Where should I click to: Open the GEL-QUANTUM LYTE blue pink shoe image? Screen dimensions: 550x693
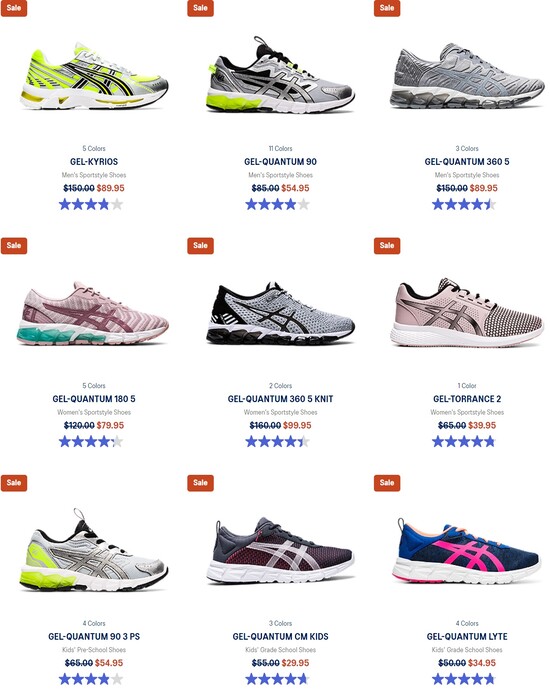(x=467, y=551)
